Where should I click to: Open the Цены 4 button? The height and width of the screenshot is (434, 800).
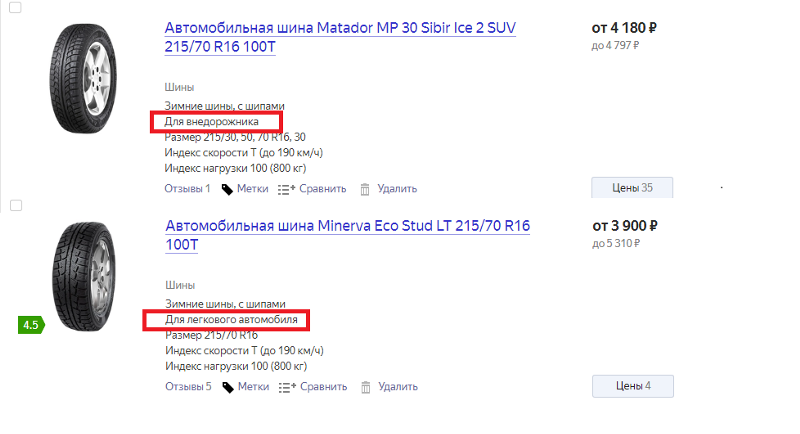[633, 386]
